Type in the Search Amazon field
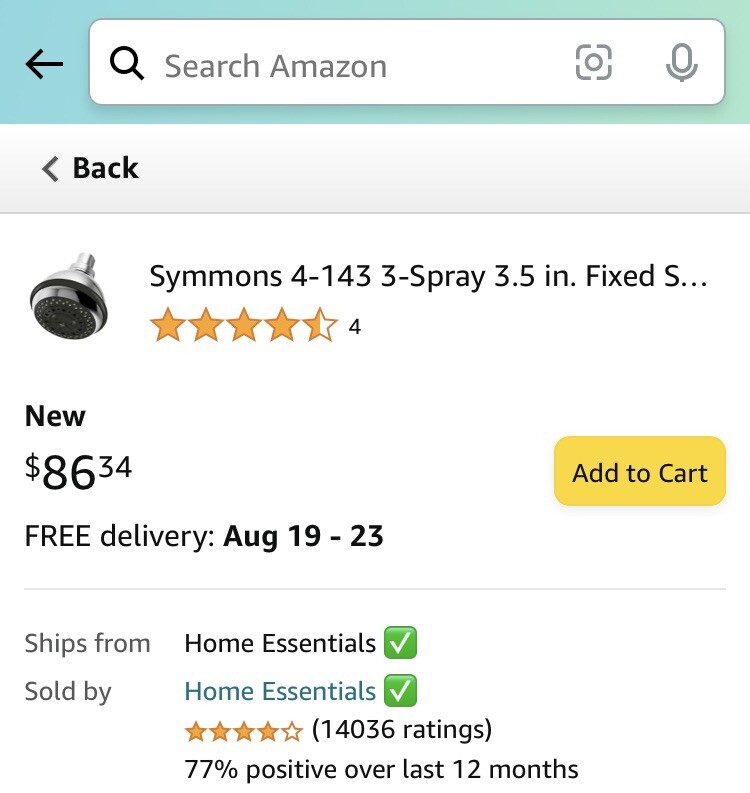750x793 pixels. click(350, 66)
